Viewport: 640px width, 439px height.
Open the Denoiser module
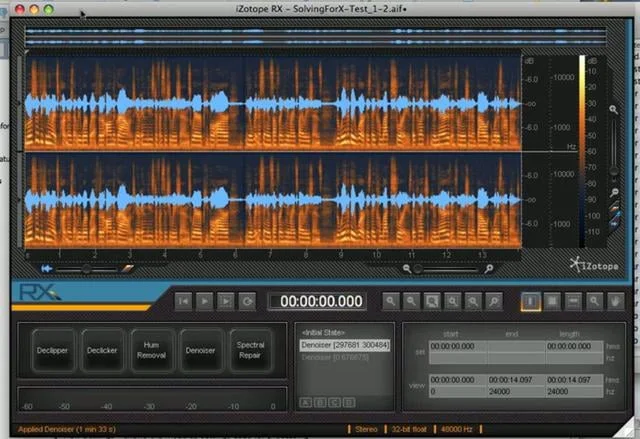coord(200,350)
